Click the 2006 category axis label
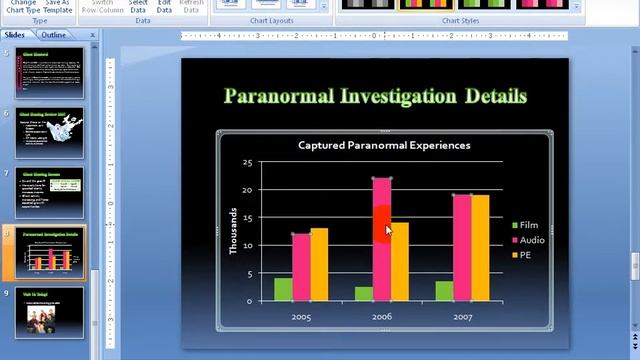Viewport: 640px width, 360px height. pos(382,317)
